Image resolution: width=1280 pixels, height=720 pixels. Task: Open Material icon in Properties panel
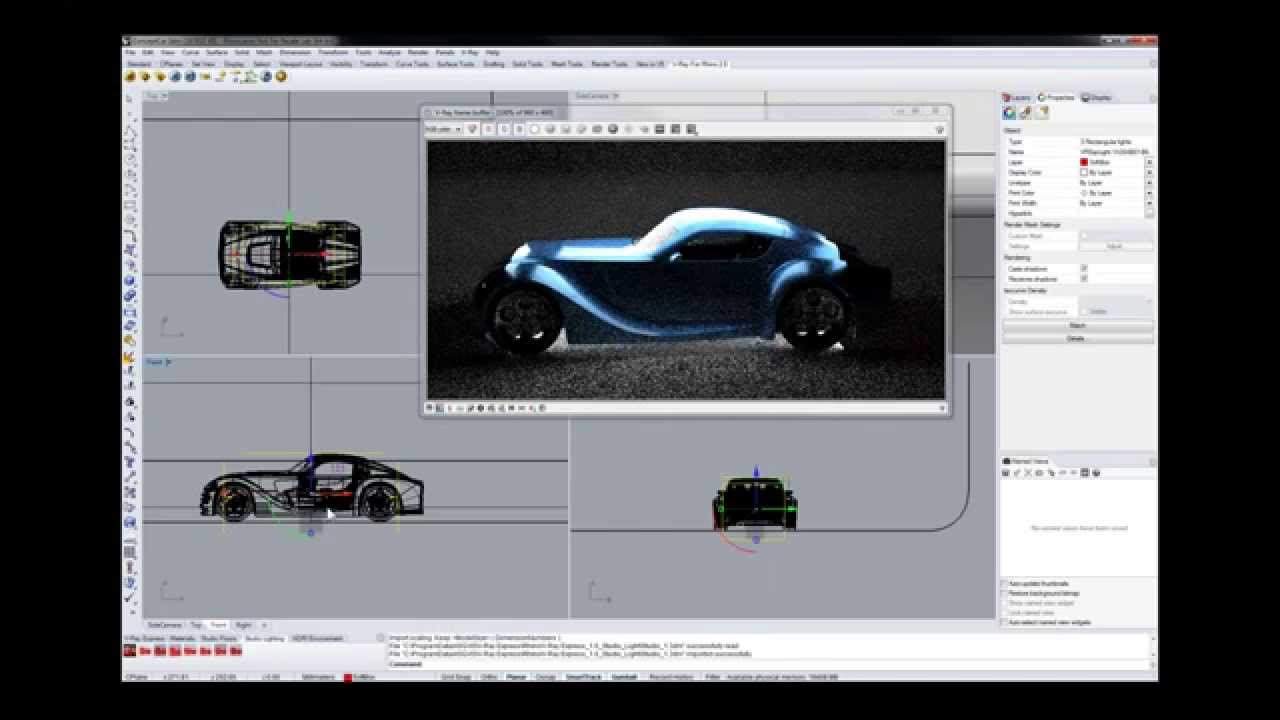1025,112
